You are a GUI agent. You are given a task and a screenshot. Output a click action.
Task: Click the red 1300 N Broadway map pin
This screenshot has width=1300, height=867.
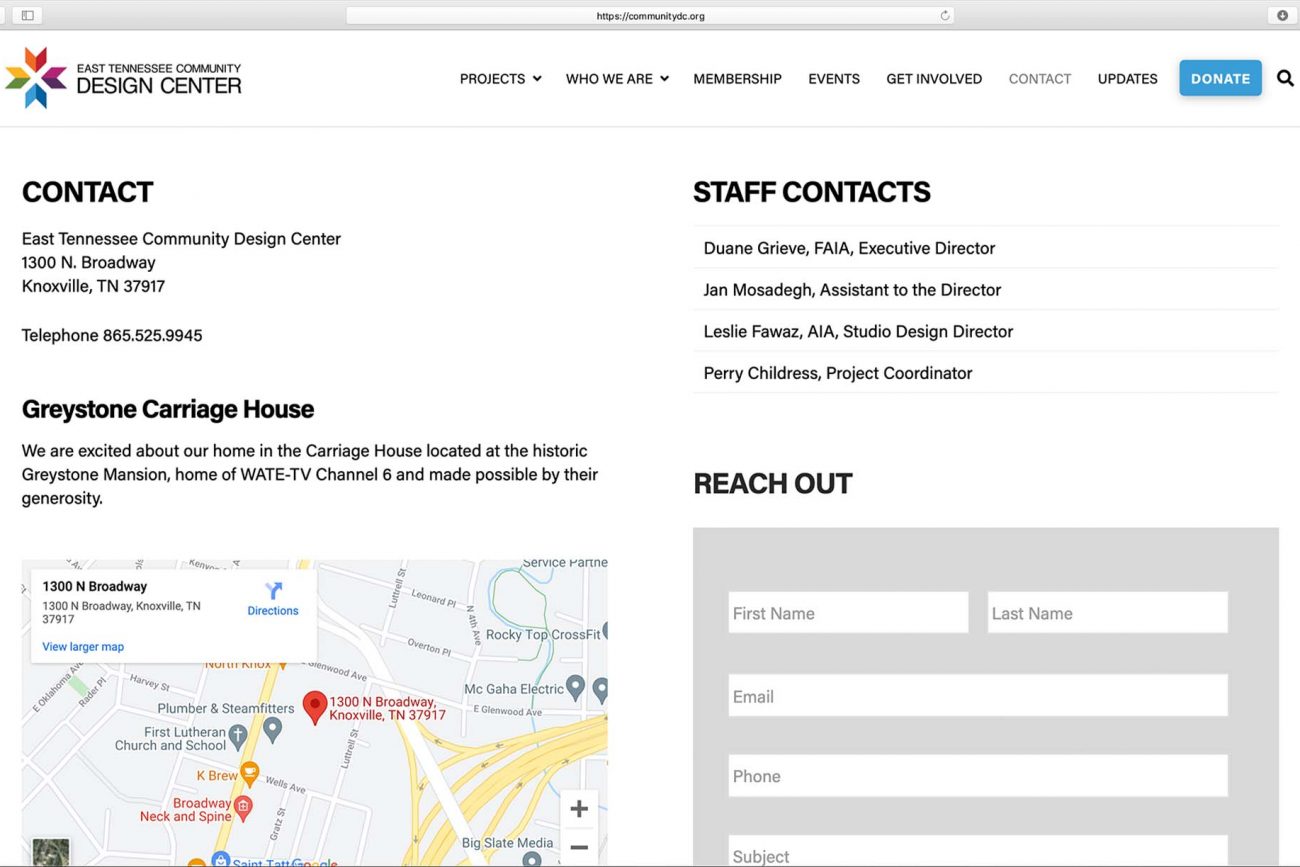pyautogui.click(x=315, y=707)
